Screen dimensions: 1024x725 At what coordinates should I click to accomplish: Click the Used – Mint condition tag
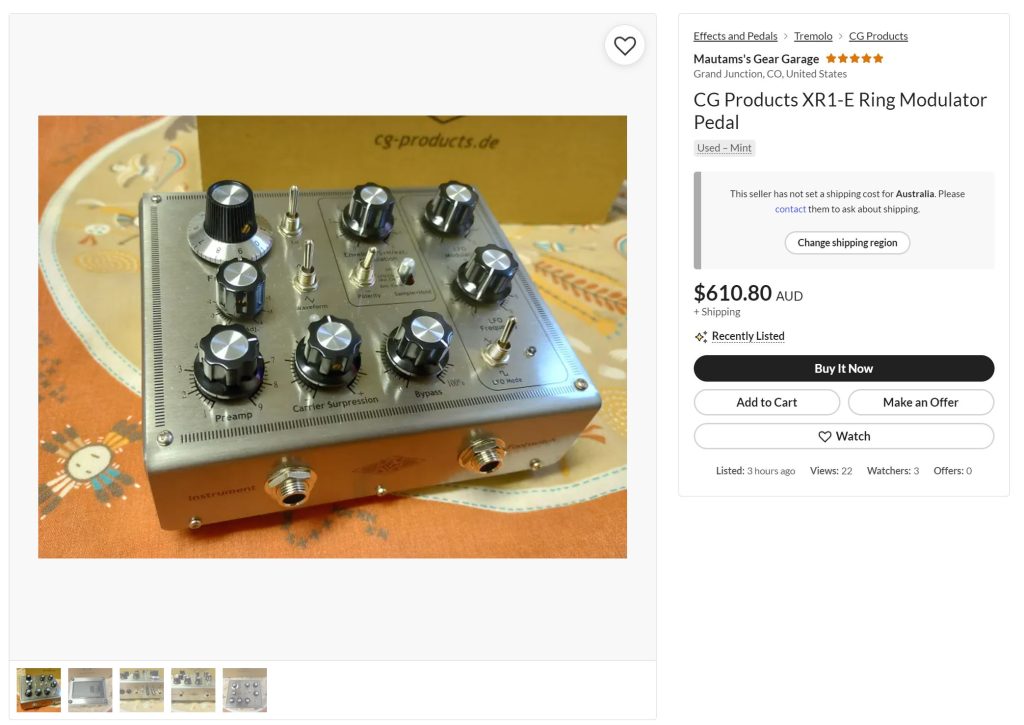pos(724,148)
